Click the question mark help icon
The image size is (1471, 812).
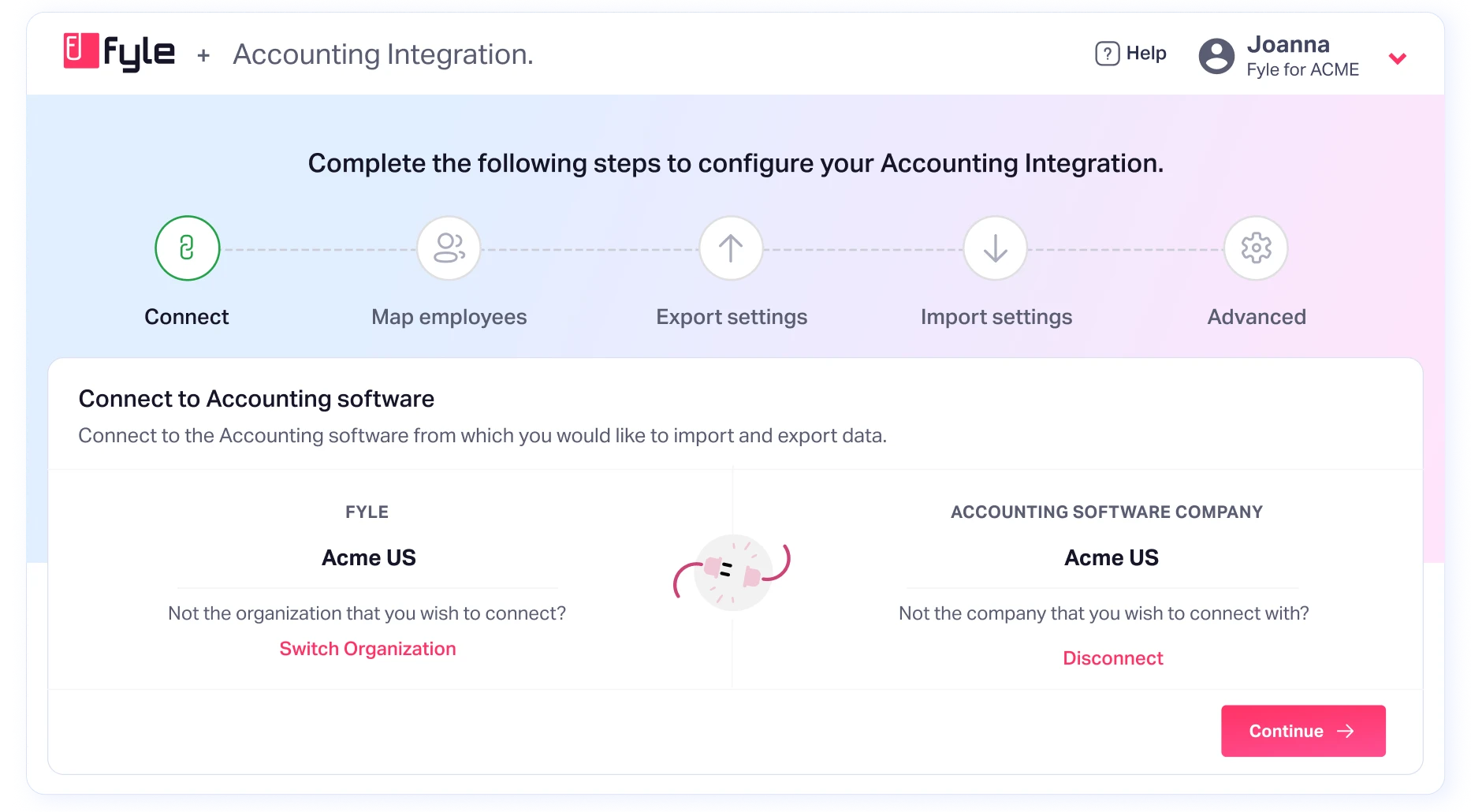[x=1107, y=54]
